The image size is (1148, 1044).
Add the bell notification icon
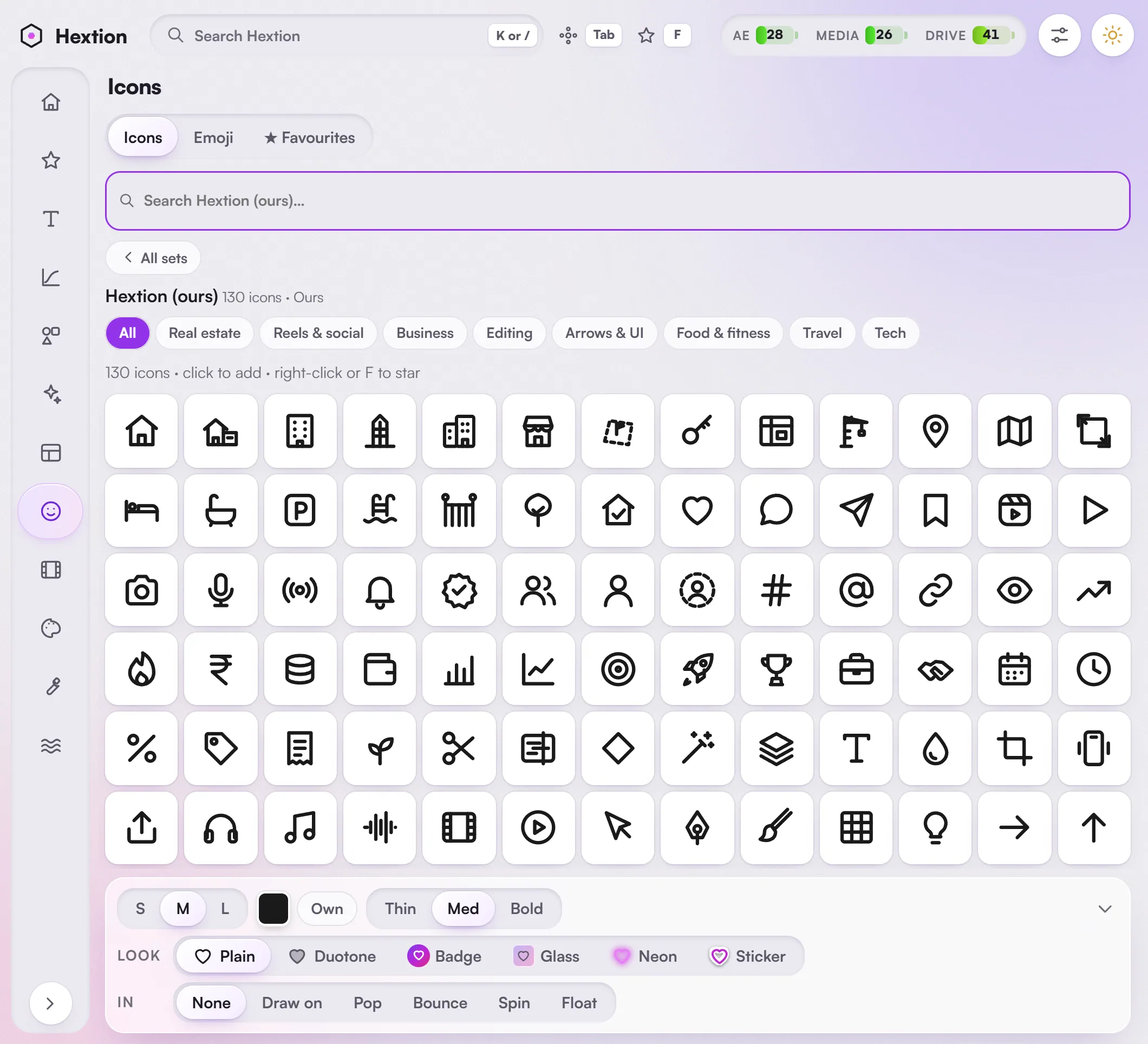point(379,590)
